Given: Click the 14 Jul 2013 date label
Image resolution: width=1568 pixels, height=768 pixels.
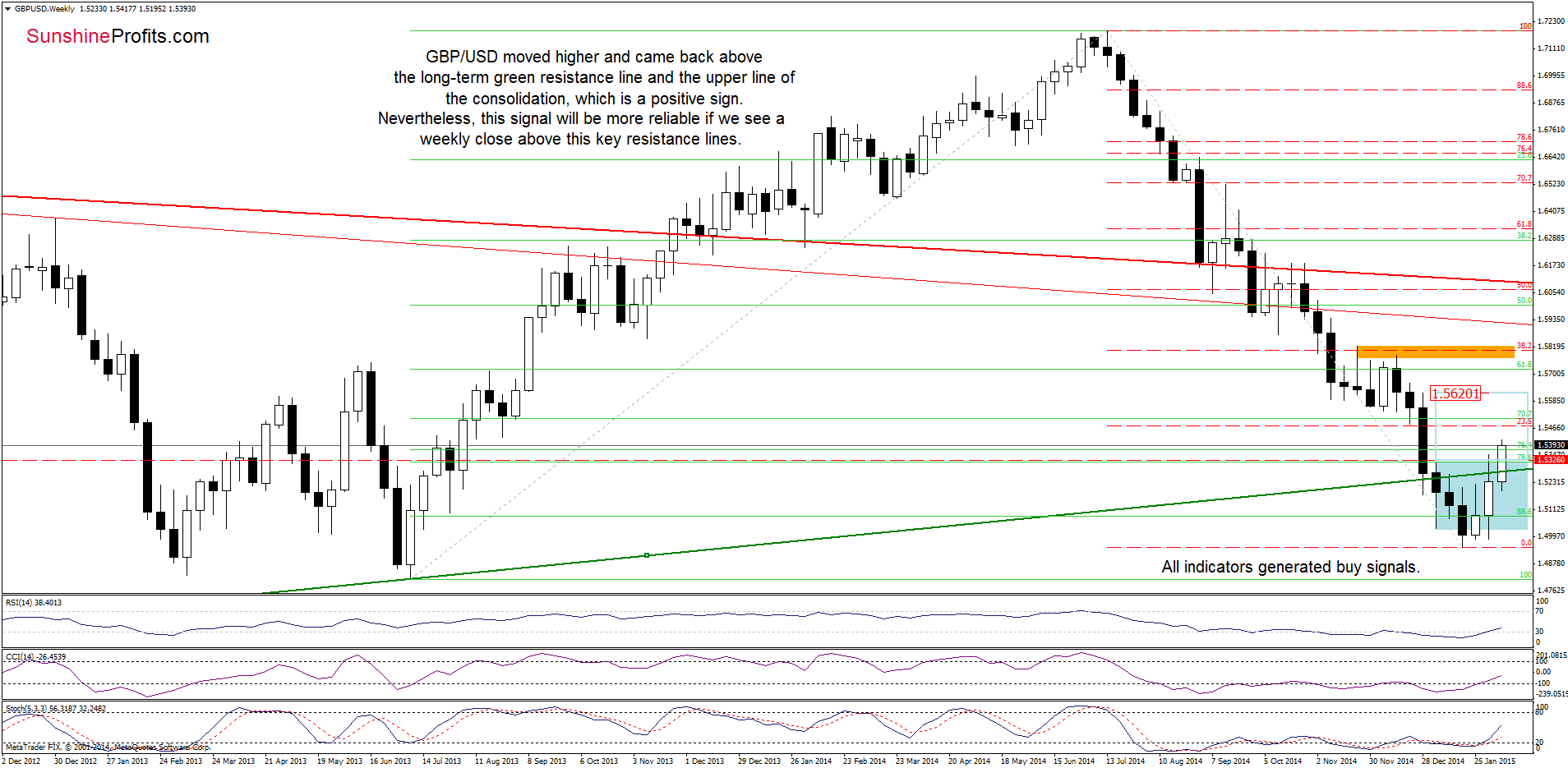Looking at the screenshot, I should 442,761.
